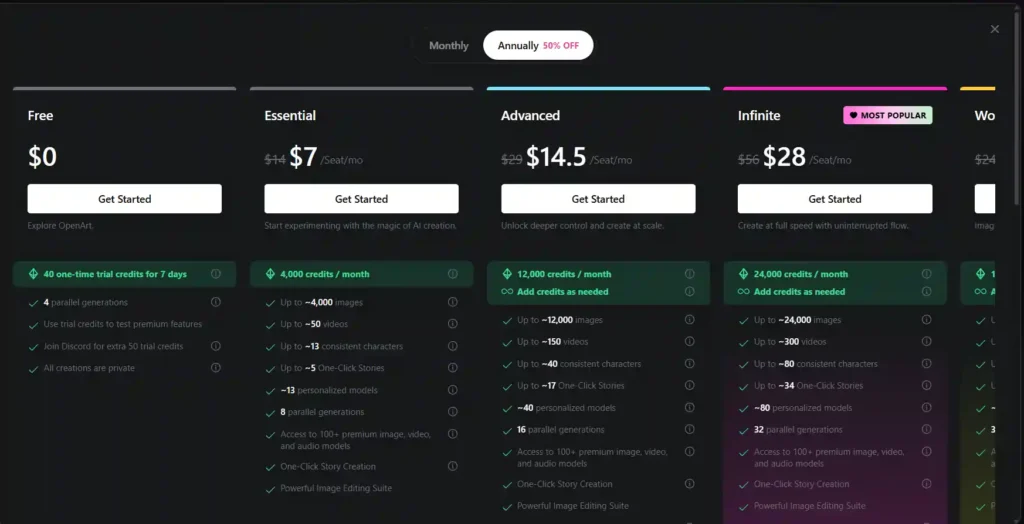Click the 40 one-time trial credits banner
This screenshot has width=1024, height=524.
(x=125, y=274)
